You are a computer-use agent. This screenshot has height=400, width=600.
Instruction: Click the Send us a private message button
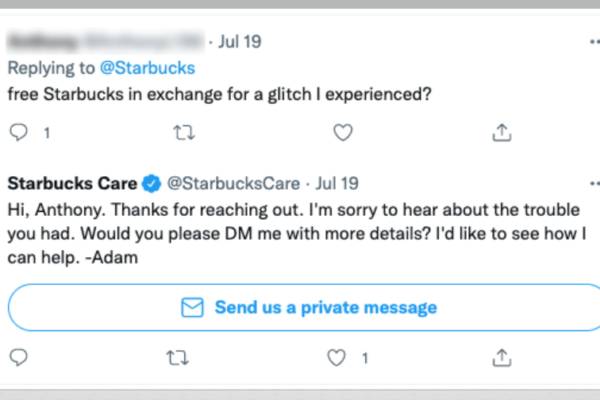click(304, 307)
